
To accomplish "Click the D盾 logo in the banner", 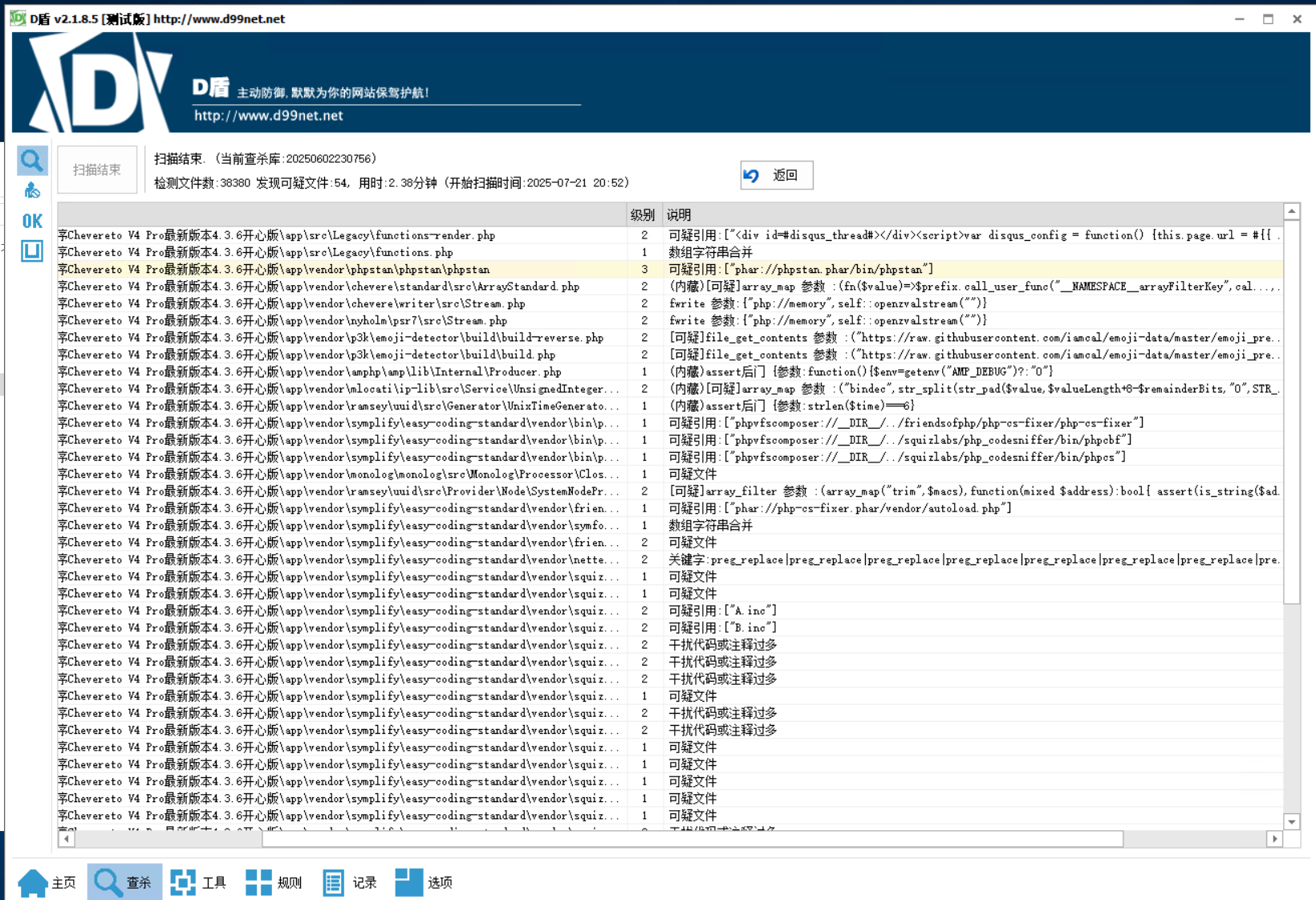I will 100,83.
